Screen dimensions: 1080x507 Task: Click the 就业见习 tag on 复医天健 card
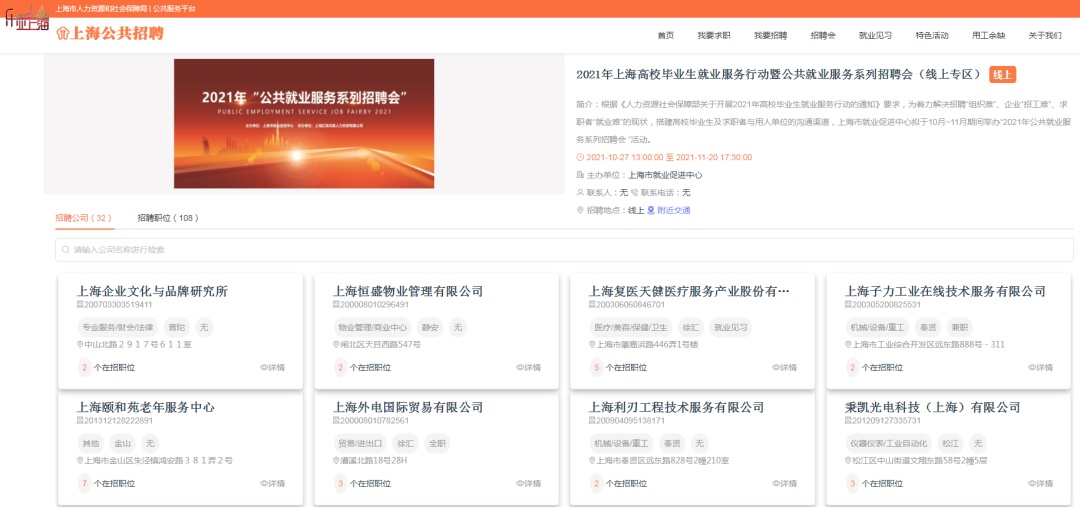pos(730,327)
